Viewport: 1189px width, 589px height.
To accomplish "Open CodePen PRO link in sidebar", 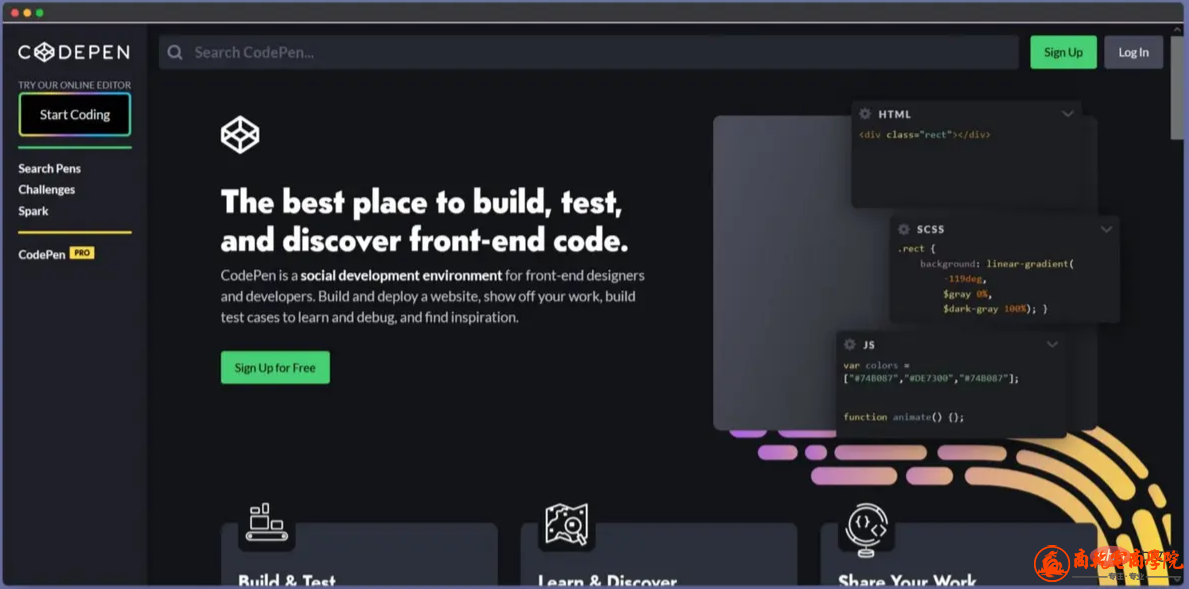I will pos(56,254).
